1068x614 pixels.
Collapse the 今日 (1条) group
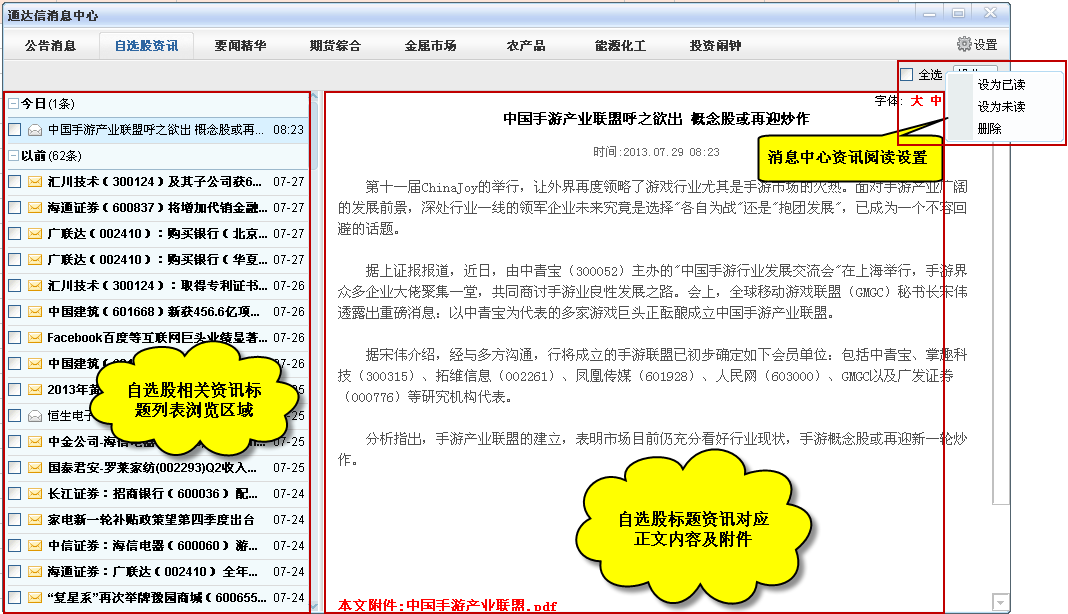pos(13,104)
